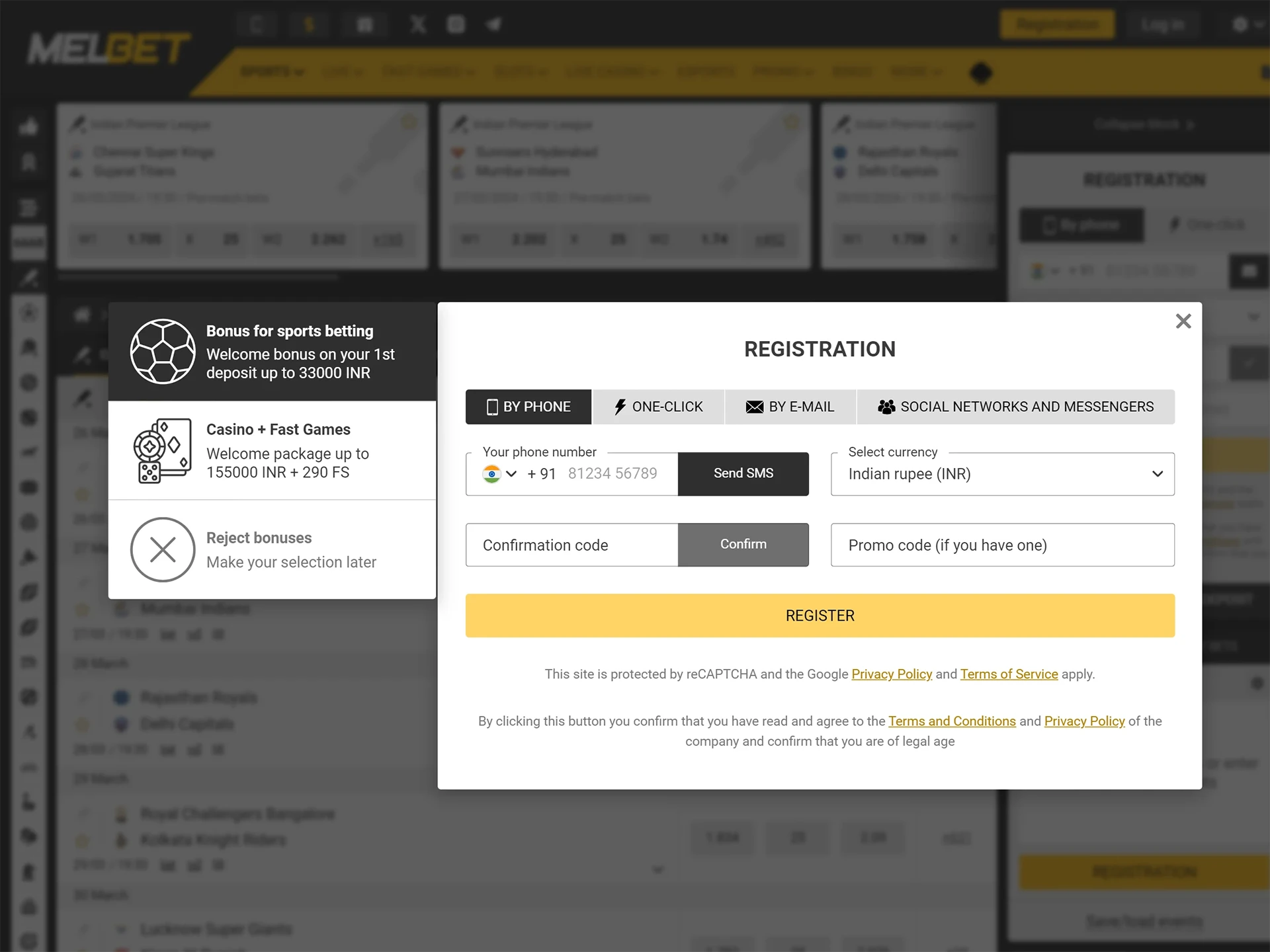Expand the country code phone dropdown
This screenshot has width=1270, height=952.
click(x=501, y=473)
